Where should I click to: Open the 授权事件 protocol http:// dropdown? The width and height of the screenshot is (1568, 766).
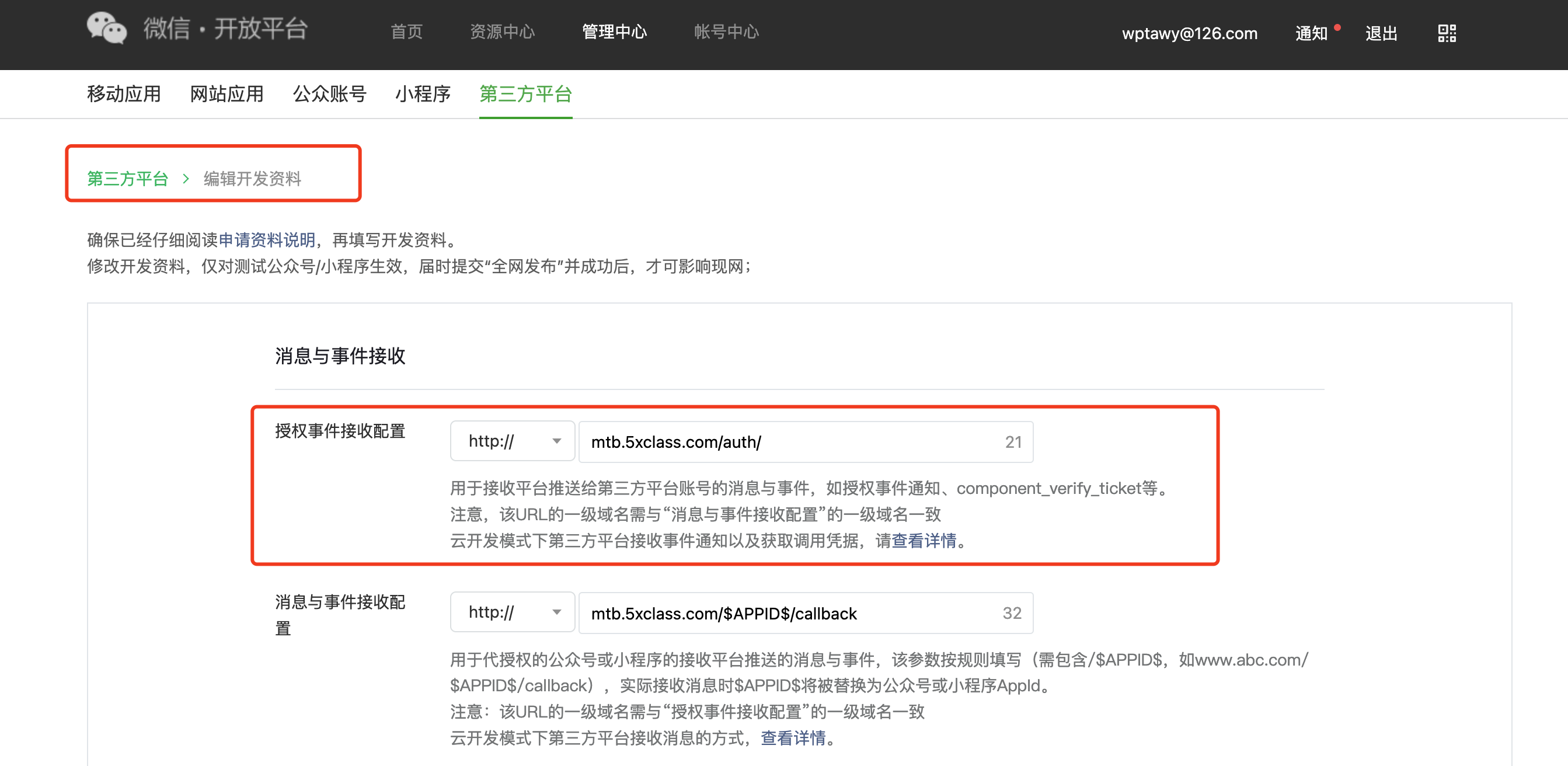(x=513, y=441)
